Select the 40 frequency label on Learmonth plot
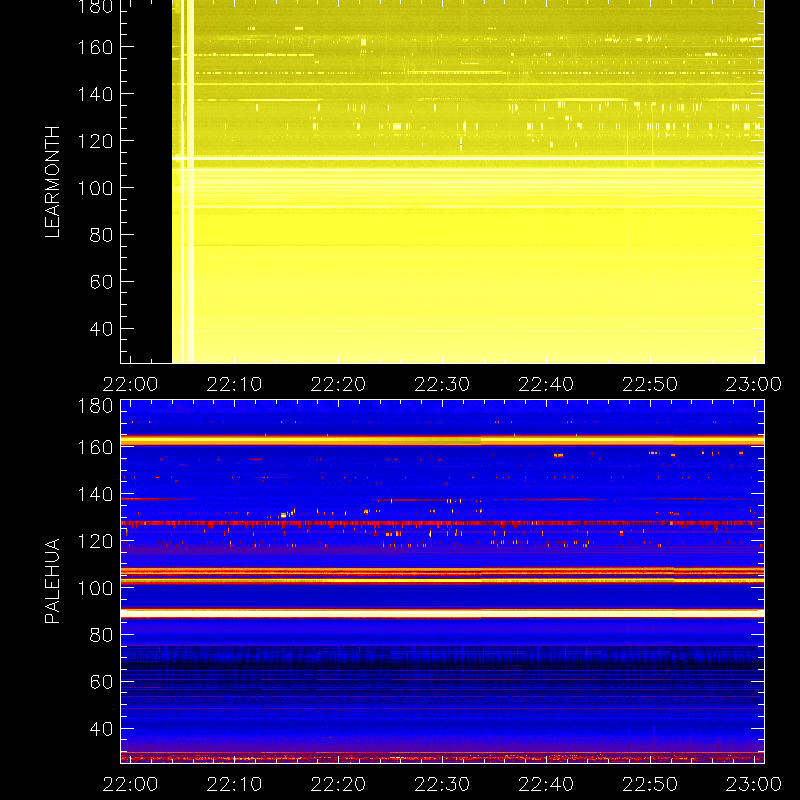 point(101,329)
